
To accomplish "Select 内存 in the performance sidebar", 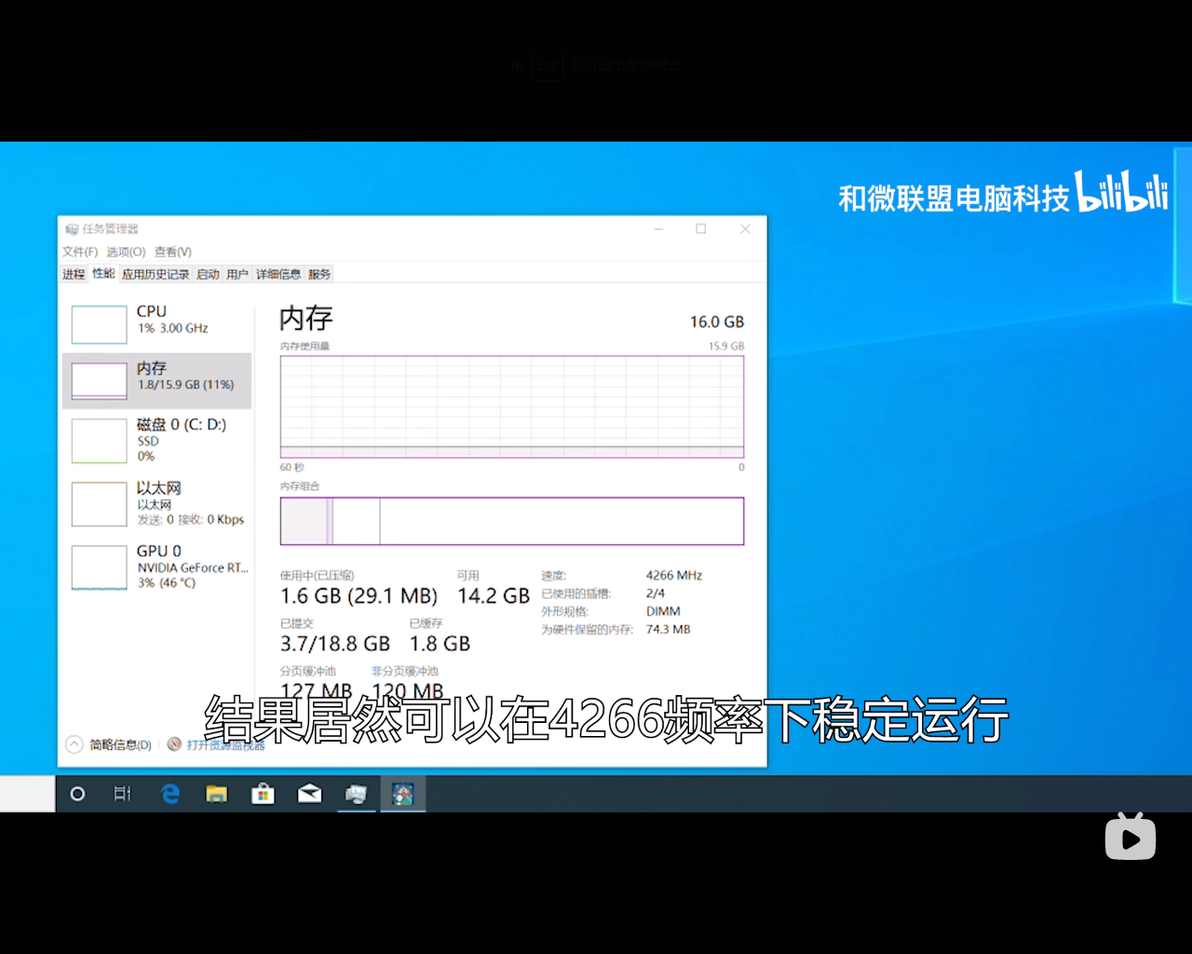I will 157,380.
